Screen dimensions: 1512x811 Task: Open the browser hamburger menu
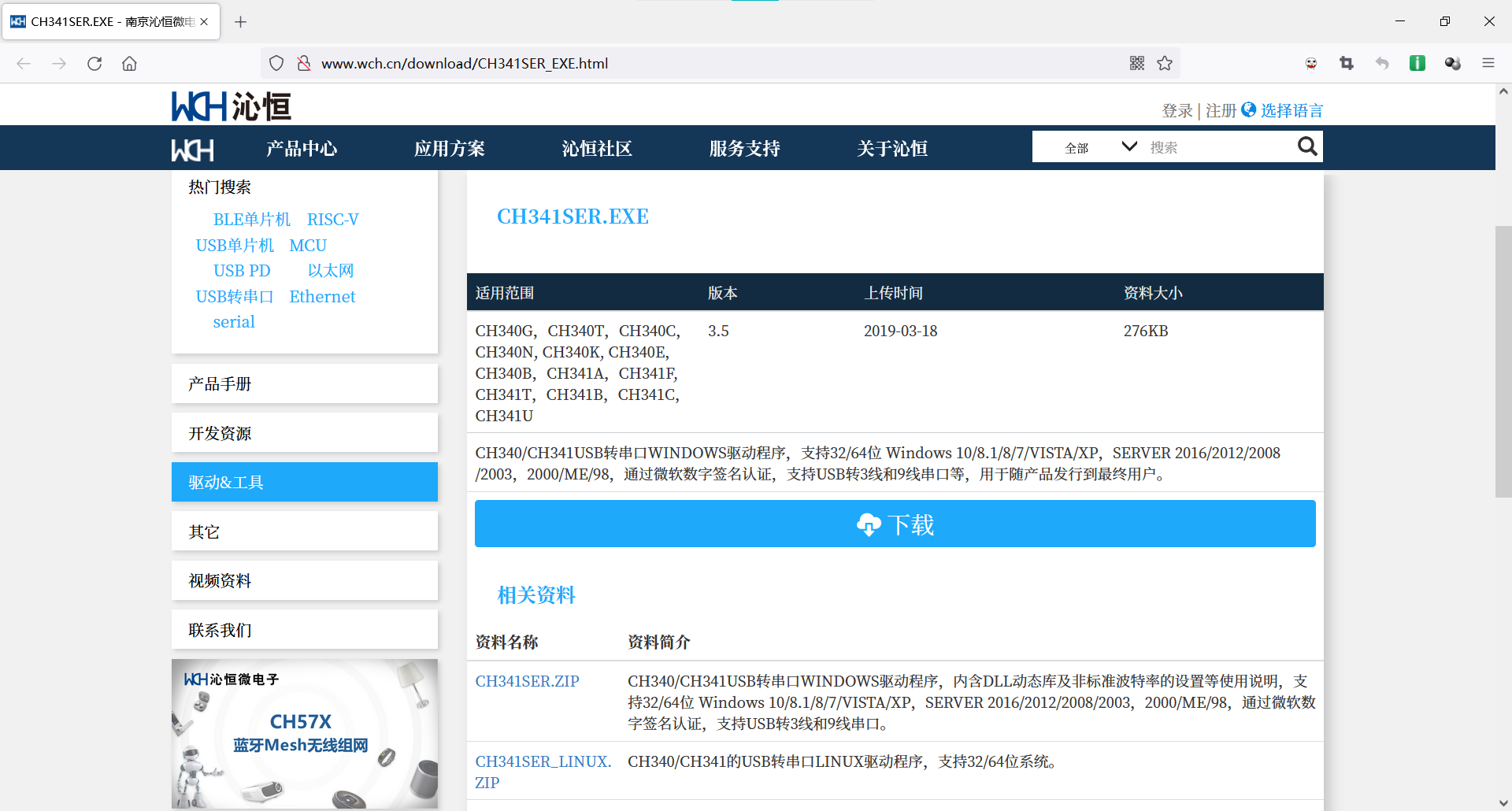tap(1488, 63)
